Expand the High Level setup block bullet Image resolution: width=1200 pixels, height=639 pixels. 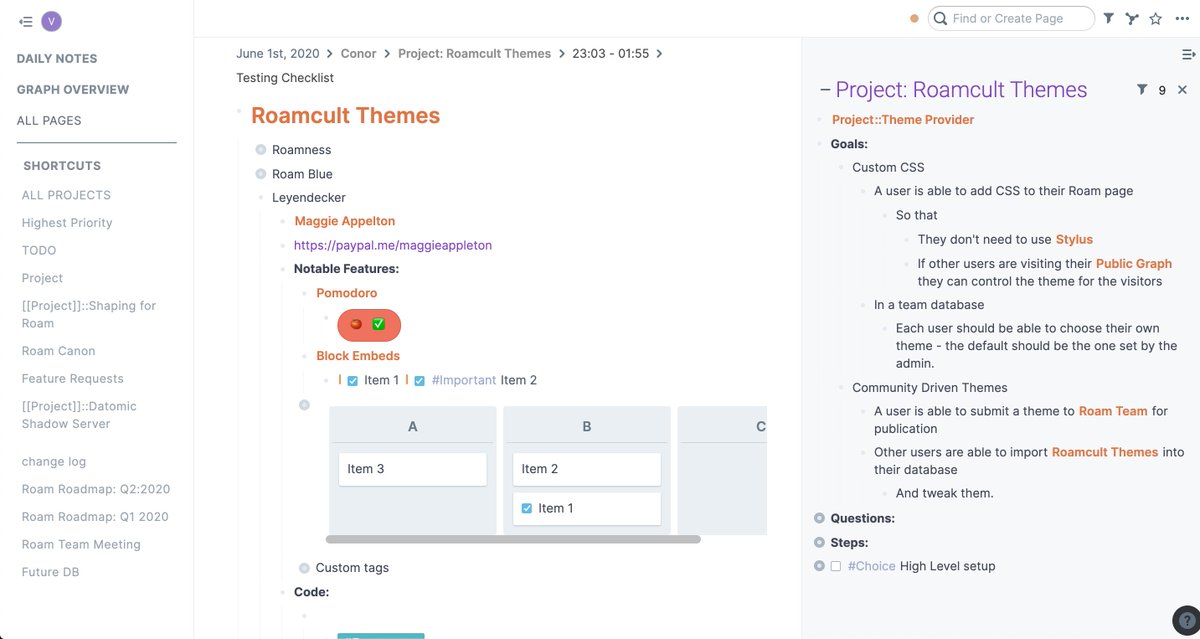pyautogui.click(x=819, y=566)
